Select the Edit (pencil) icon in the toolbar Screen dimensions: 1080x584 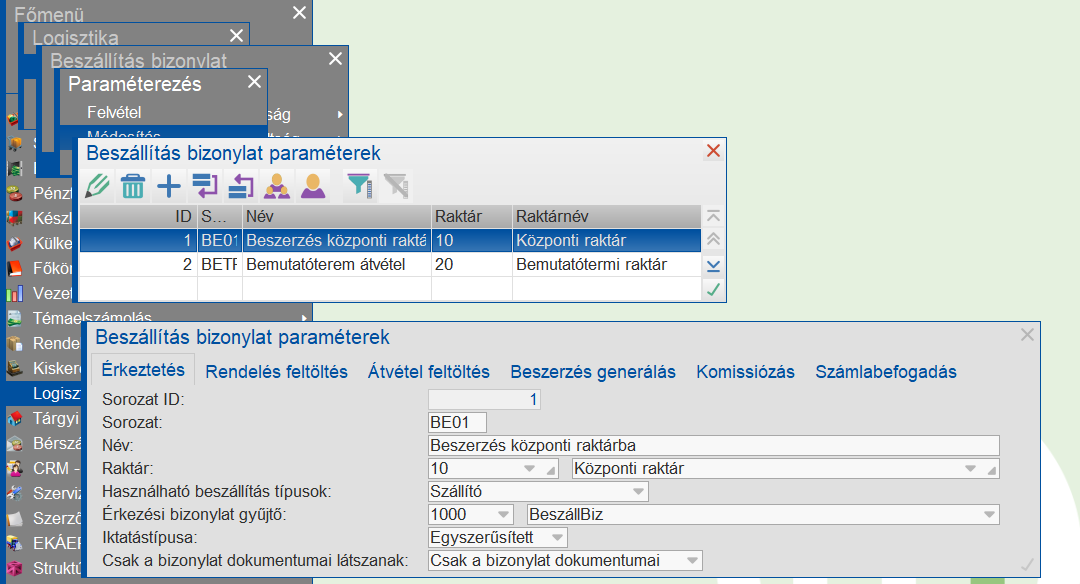pyautogui.click(x=97, y=186)
